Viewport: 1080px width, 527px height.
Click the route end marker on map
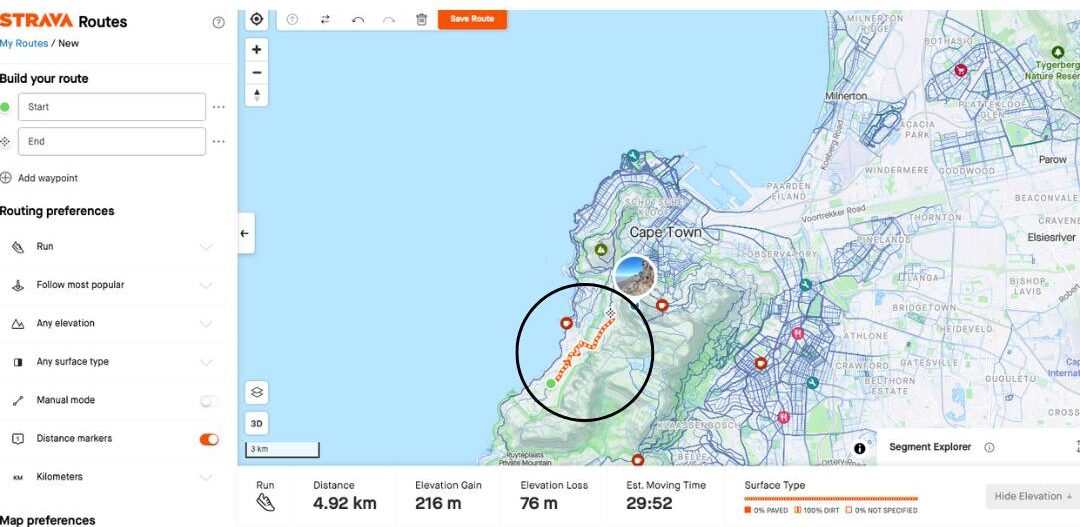610,313
